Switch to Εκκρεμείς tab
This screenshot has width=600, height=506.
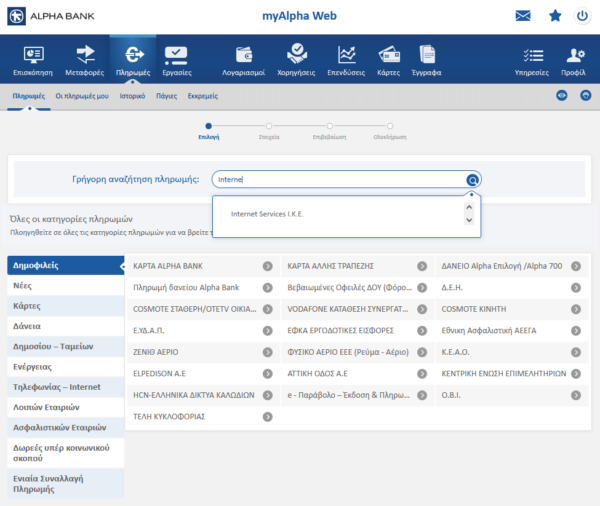click(x=203, y=96)
